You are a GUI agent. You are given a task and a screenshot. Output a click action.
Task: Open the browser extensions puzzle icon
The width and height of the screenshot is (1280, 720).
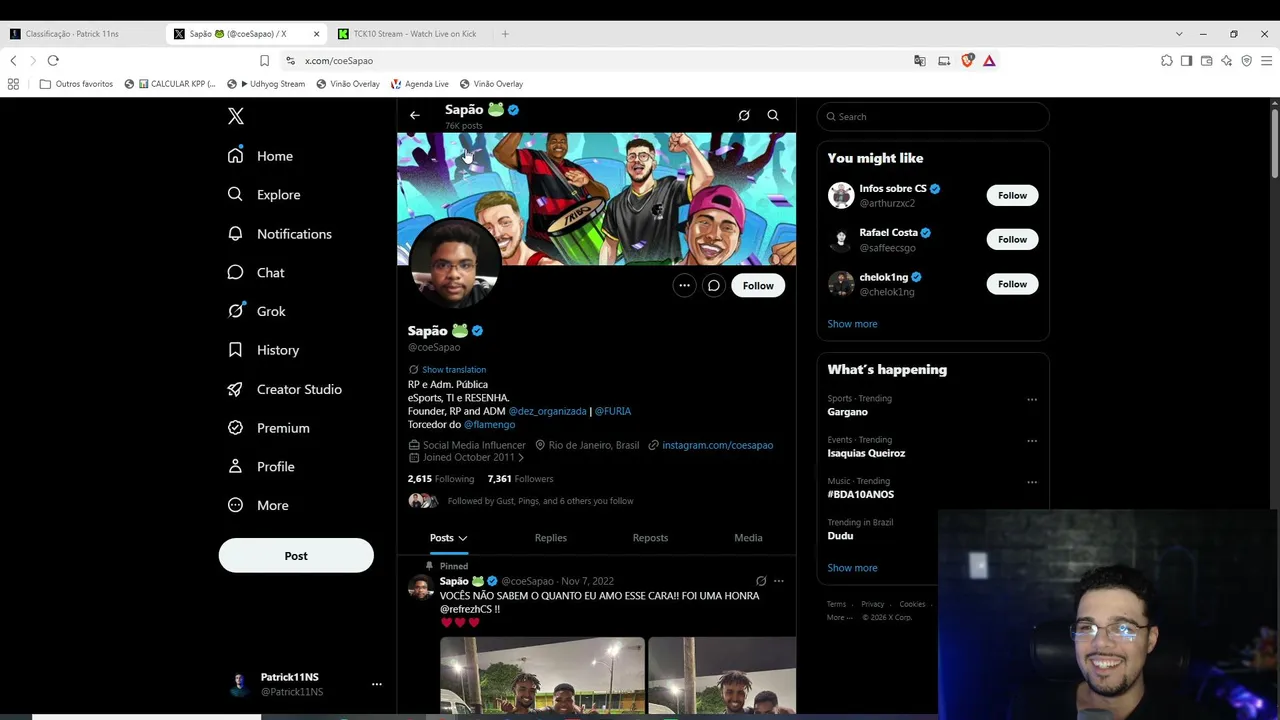(1167, 61)
